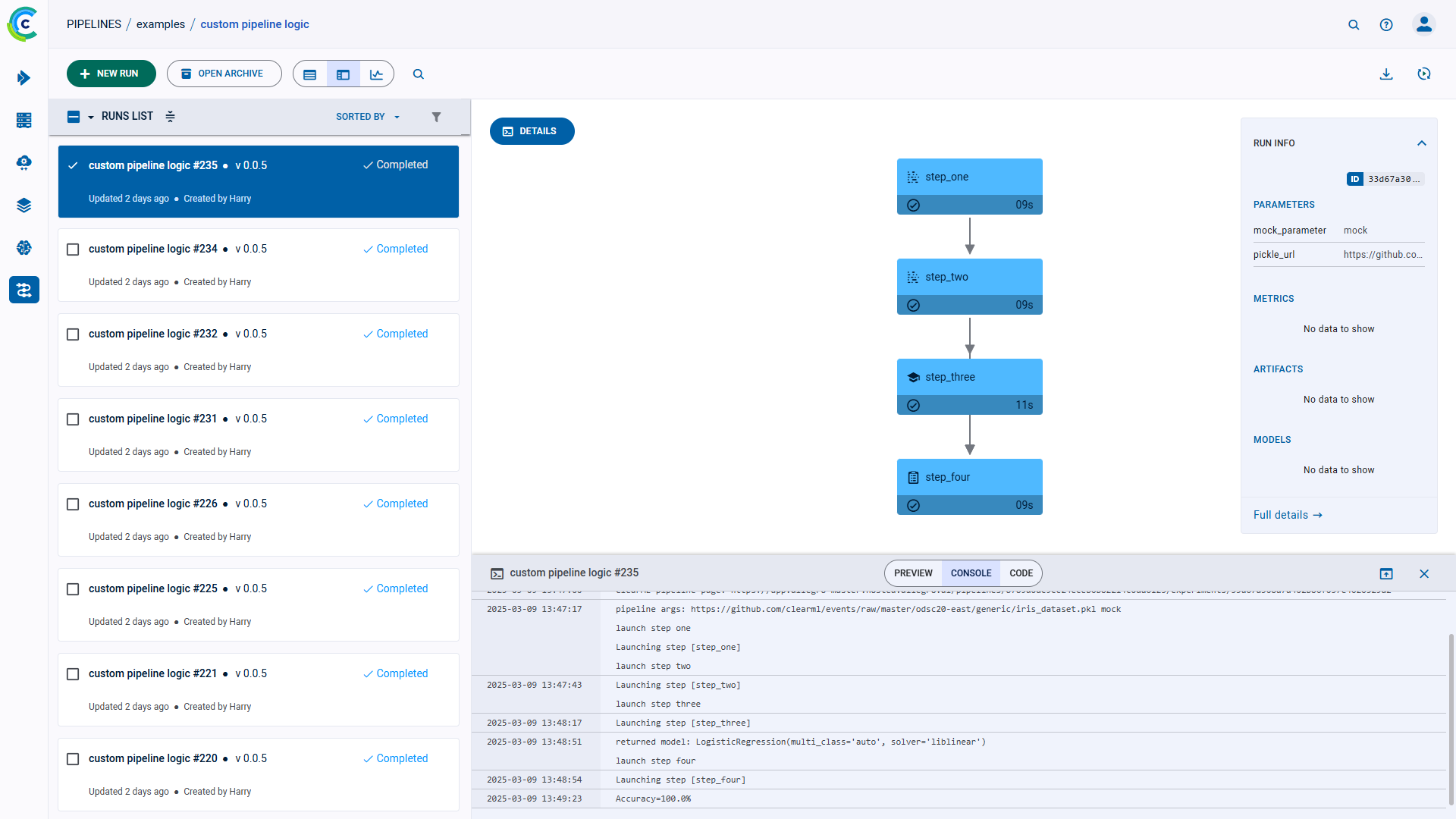The width and height of the screenshot is (1456, 819).
Task: Switch to the PREVIEW tab
Action: click(913, 573)
